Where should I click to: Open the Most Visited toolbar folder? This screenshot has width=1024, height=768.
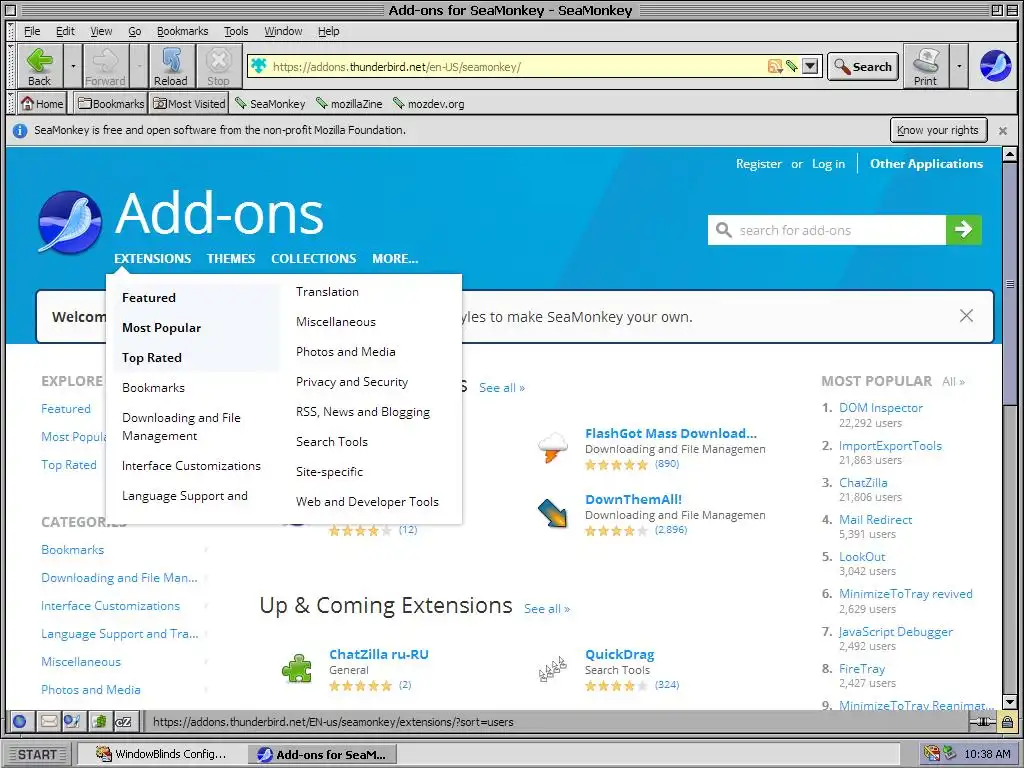pos(189,103)
